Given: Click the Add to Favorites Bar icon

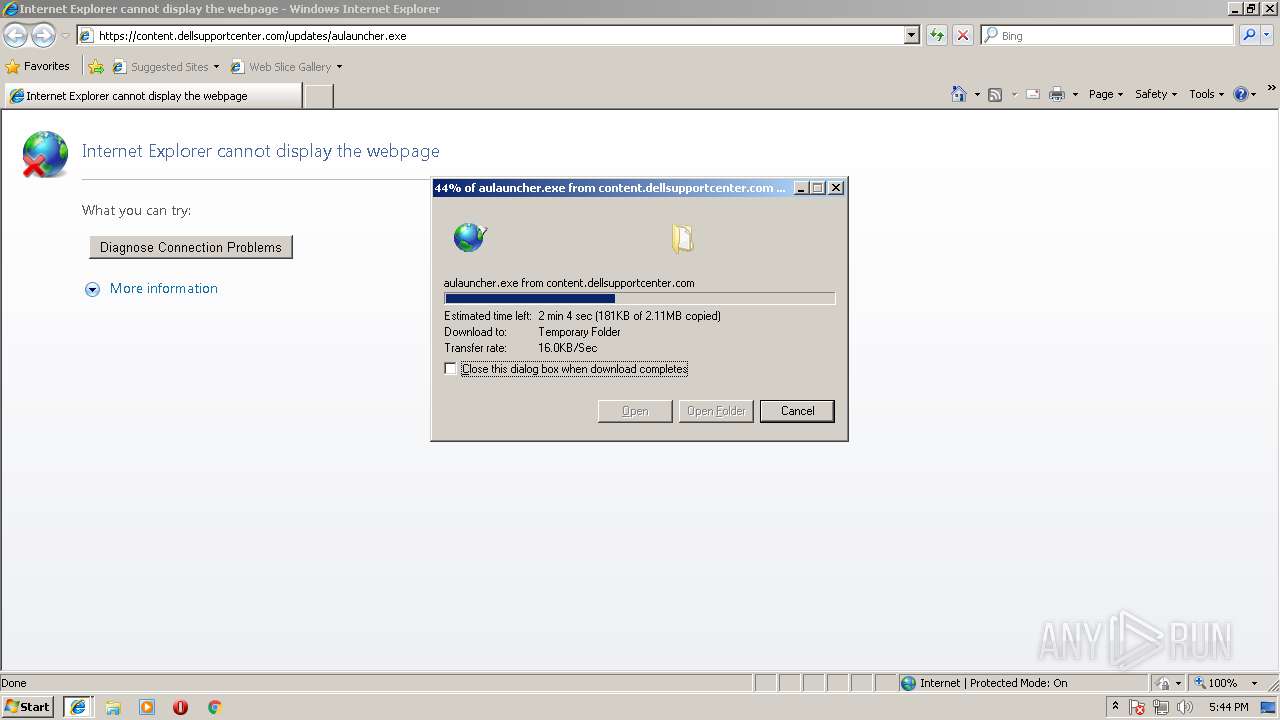Looking at the screenshot, I should point(96,67).
